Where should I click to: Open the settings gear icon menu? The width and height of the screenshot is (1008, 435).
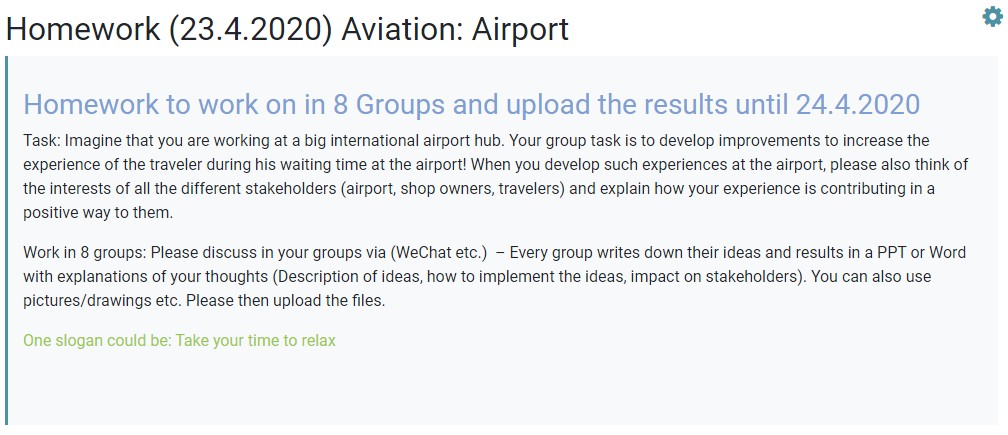tap(993, 17)
